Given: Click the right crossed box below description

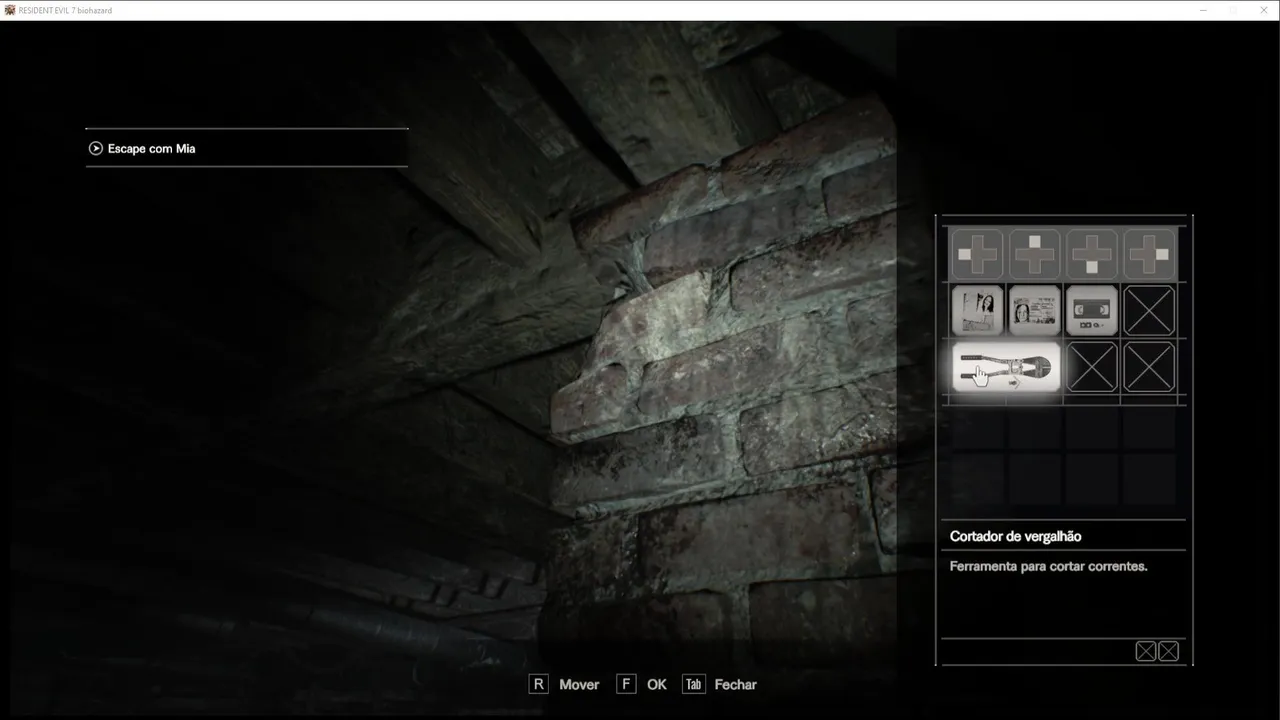Looking at the screenshot, I should click(1168, 652).
